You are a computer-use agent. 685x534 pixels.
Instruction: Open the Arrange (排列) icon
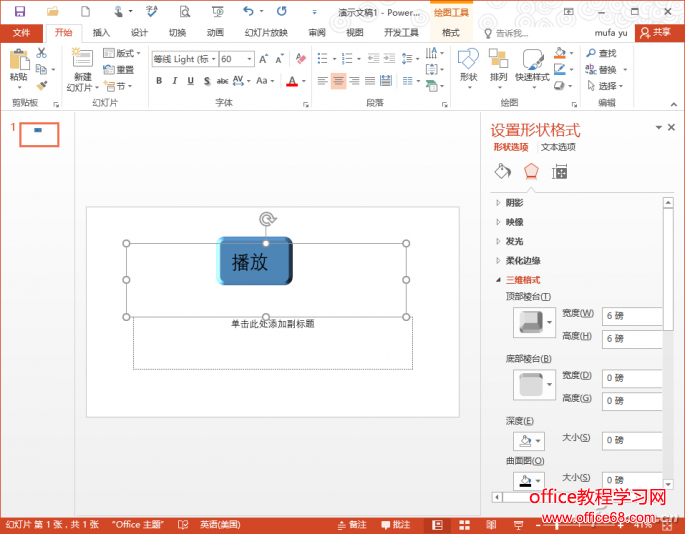click(499, 62)
